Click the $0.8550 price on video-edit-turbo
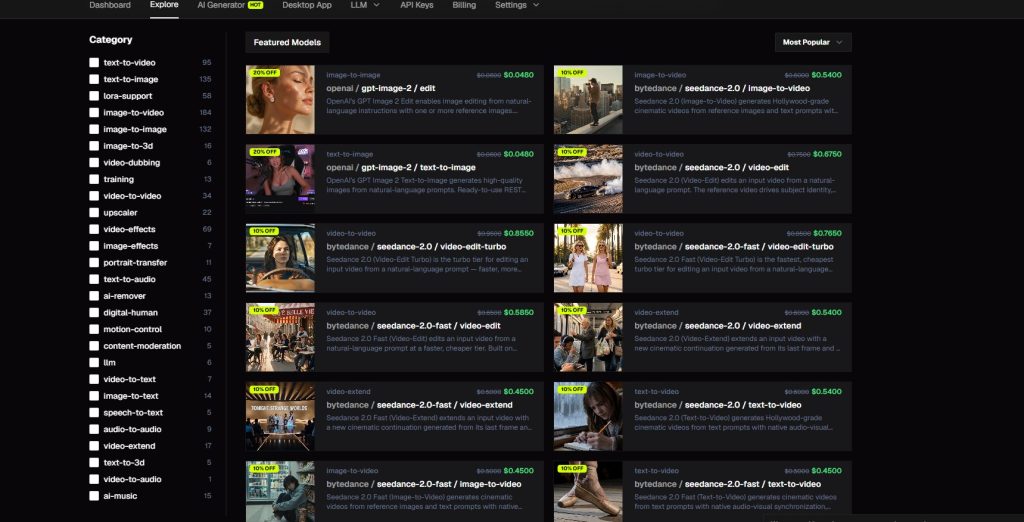This screenshot has height=522, width=1024. click(519, 233)
